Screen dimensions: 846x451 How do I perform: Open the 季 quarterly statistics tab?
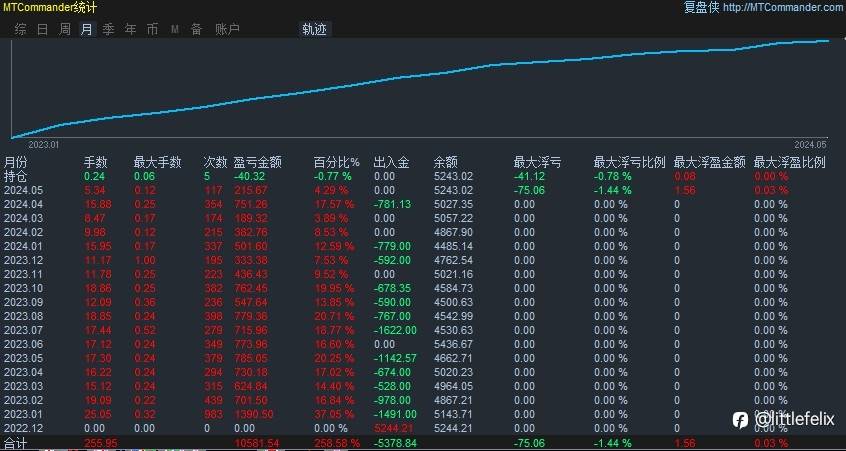click(108, 29)
